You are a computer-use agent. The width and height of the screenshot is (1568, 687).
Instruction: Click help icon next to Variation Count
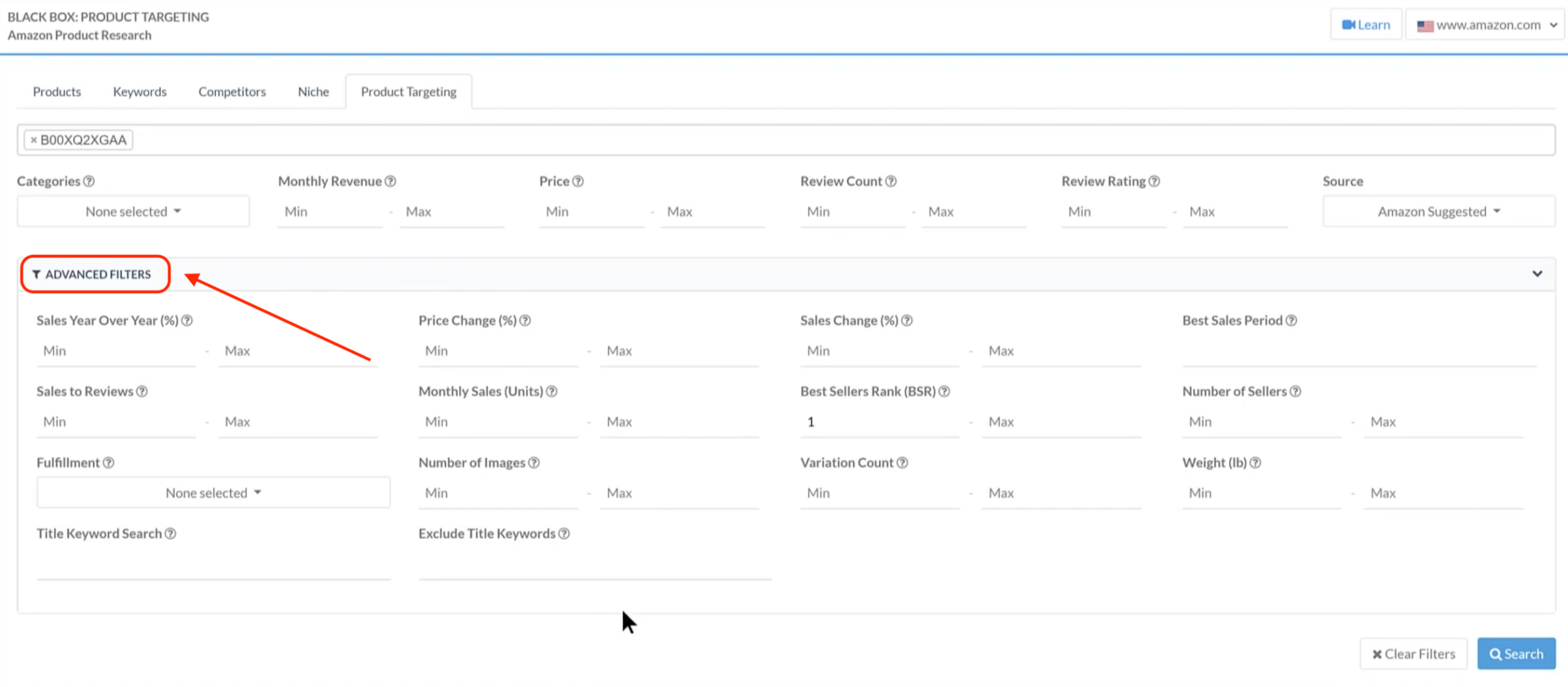tap(902, 463)
